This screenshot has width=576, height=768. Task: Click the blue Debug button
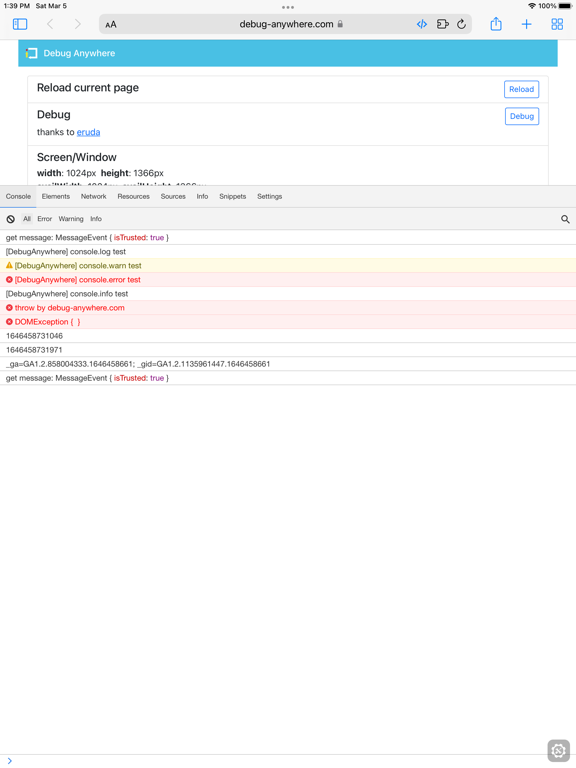click(x=522, y=116)
